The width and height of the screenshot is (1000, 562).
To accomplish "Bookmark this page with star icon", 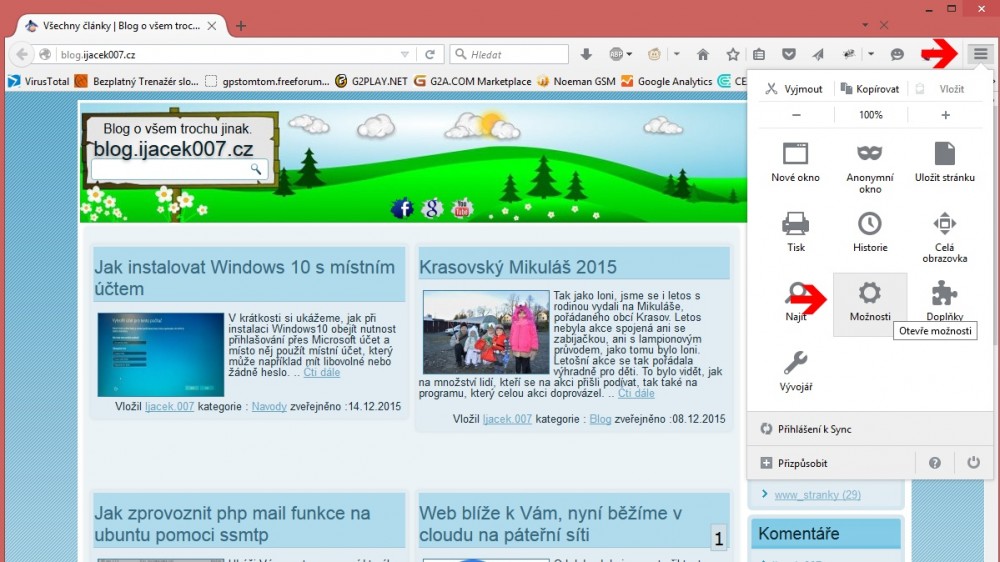I will pyautogui.click(x=732, y=54).
